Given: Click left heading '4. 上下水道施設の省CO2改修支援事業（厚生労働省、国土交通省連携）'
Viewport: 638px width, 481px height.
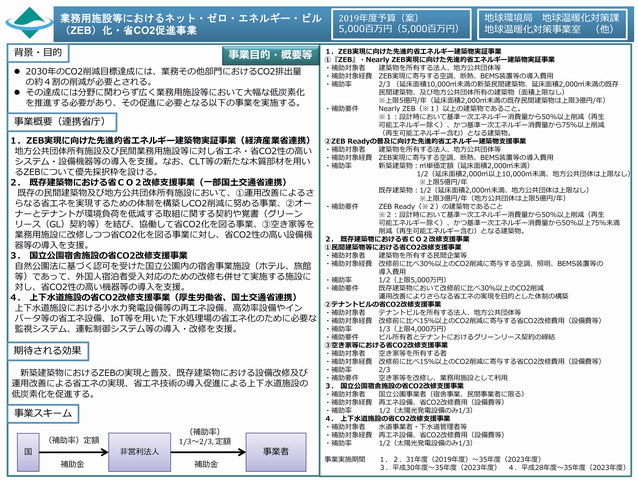Looking at the screenshot, I should pos(154,297).
